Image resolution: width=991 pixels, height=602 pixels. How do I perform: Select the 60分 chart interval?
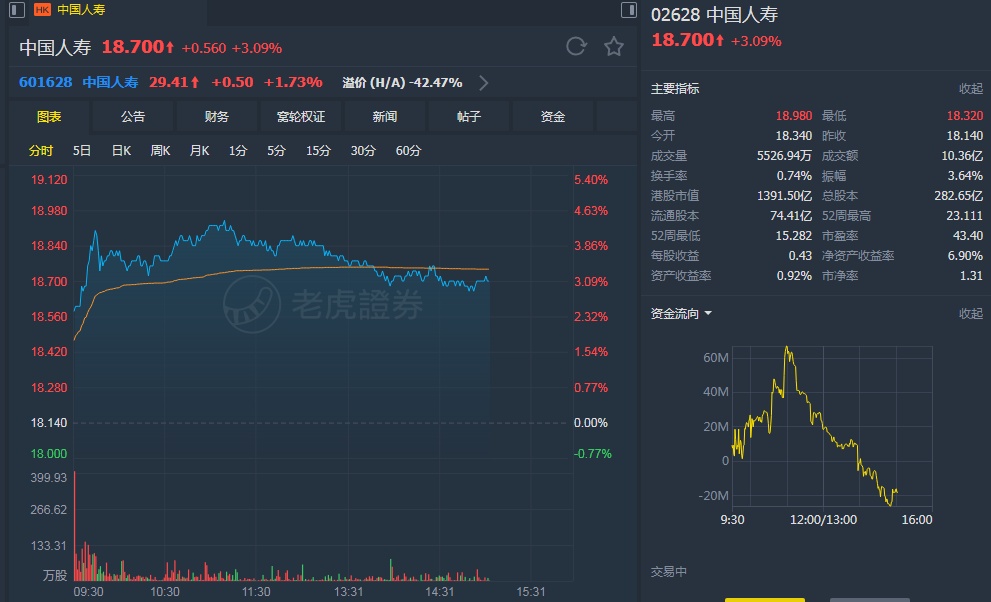408,151
